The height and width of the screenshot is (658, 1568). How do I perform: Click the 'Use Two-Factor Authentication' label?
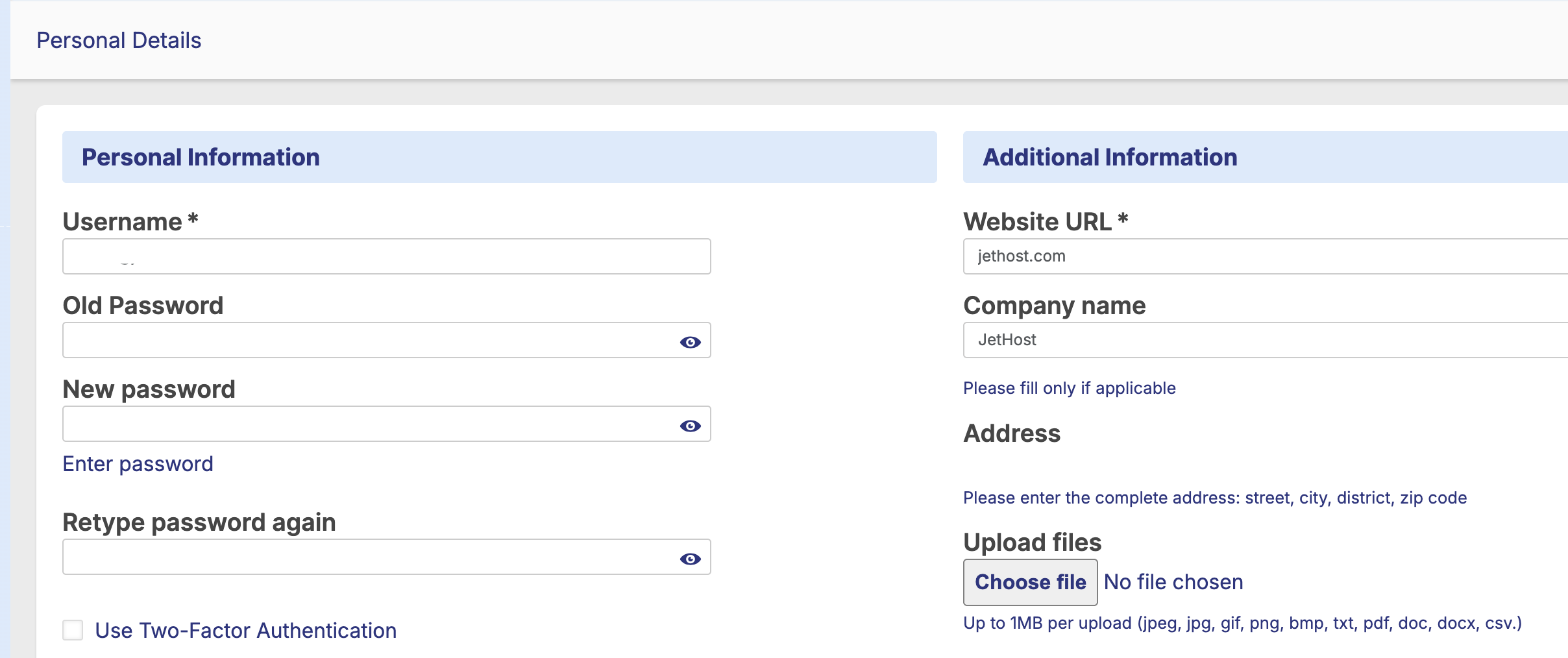(x=246, y=631)
